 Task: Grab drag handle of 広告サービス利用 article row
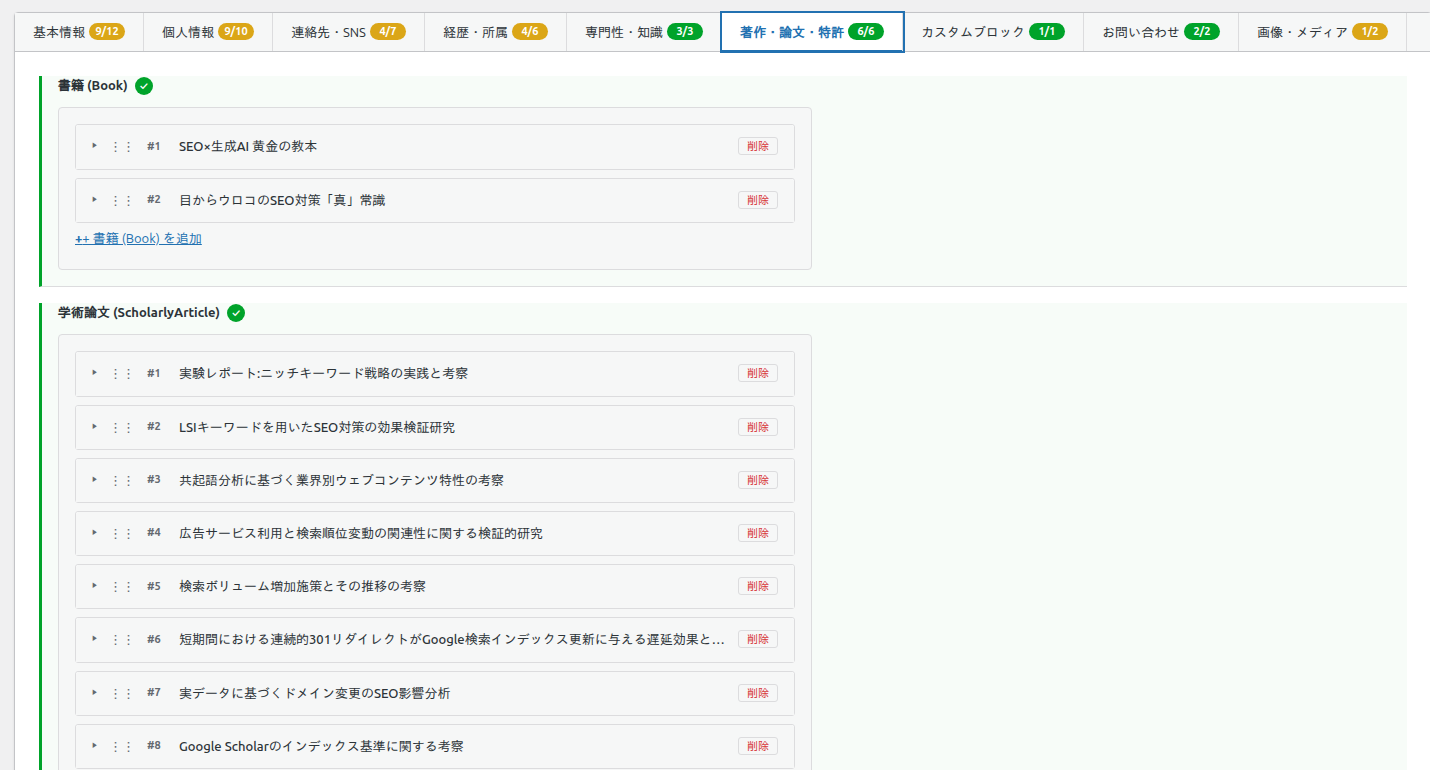coord(121,533)
